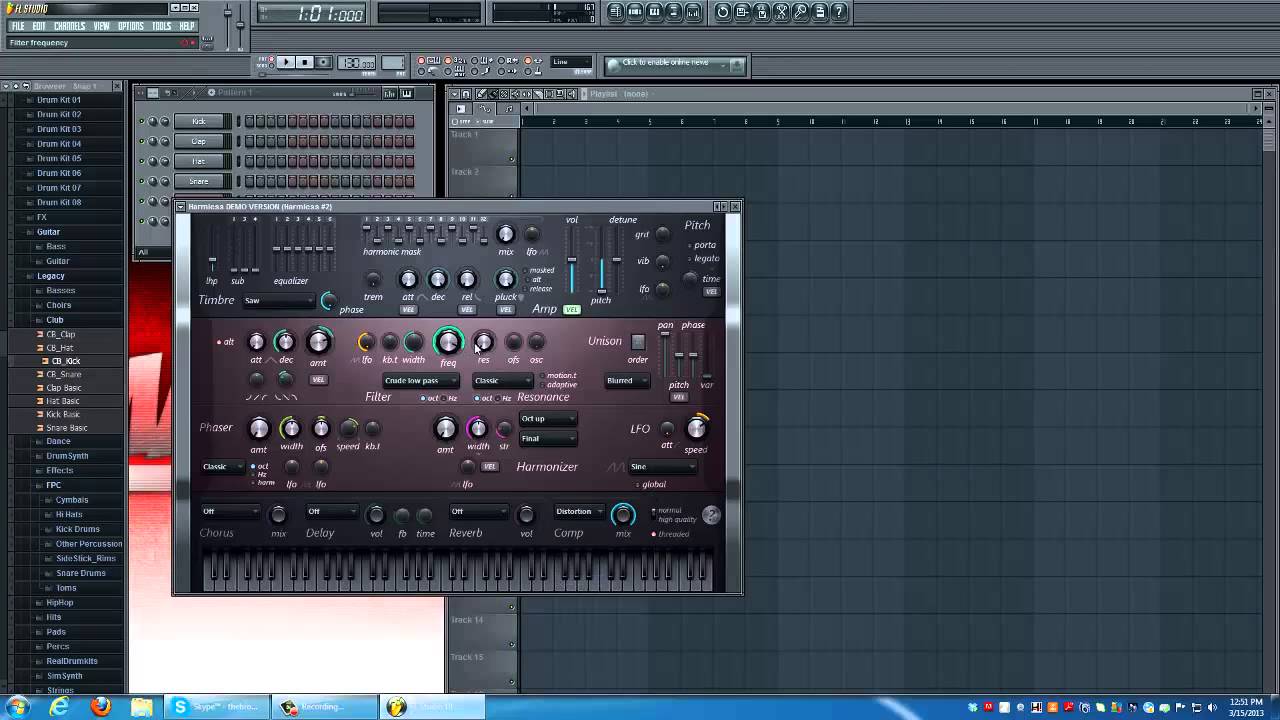Image resolution: width=1280 pixels, height=720 pixels.
Task: Enable the global LFO option
Action: click(x=651, y=484)
